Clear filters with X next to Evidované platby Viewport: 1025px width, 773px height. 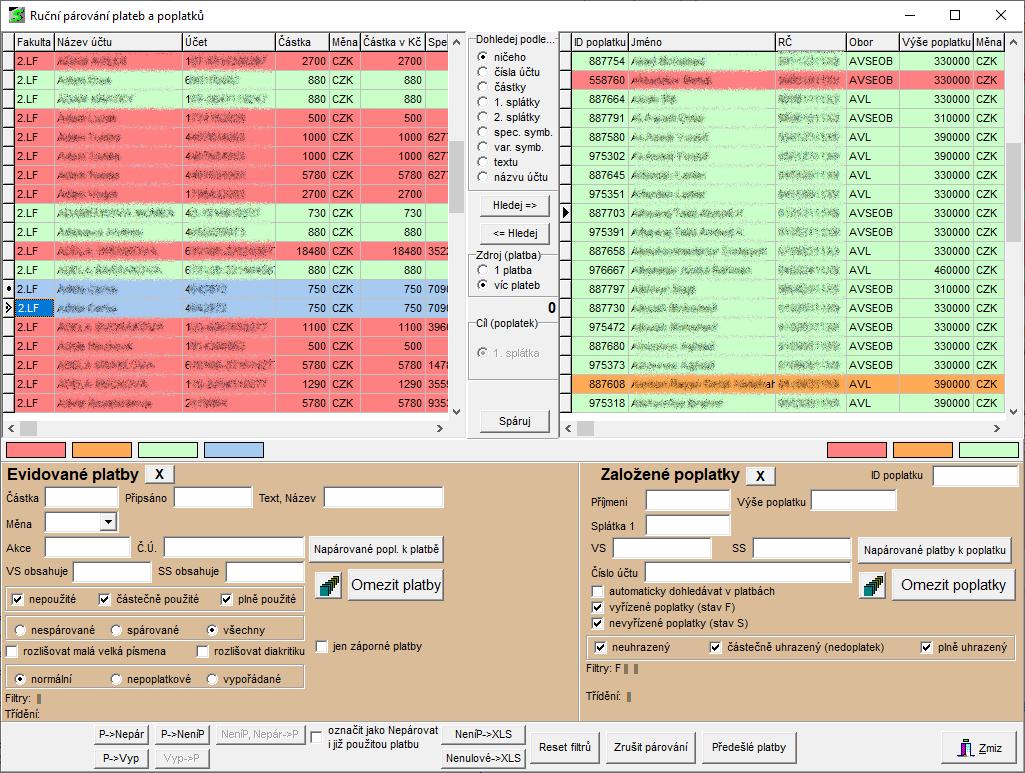tap(160, 474)
